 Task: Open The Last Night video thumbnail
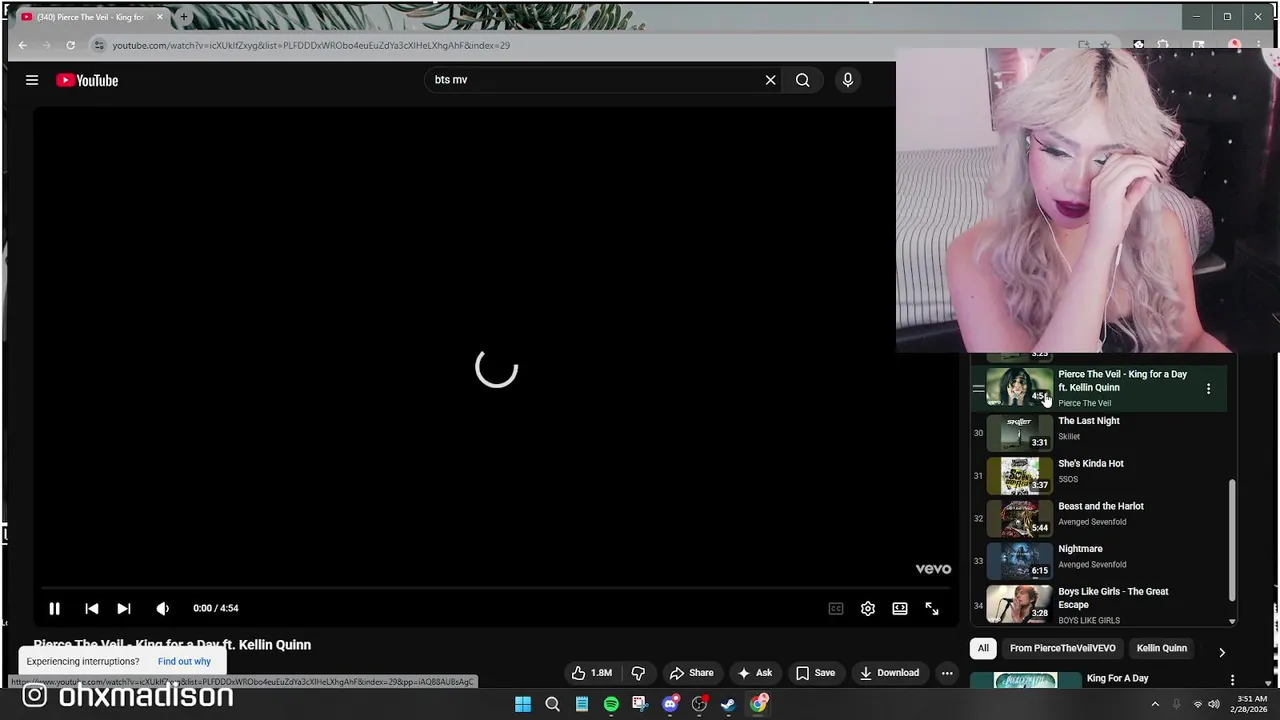tap(1019, 432)
